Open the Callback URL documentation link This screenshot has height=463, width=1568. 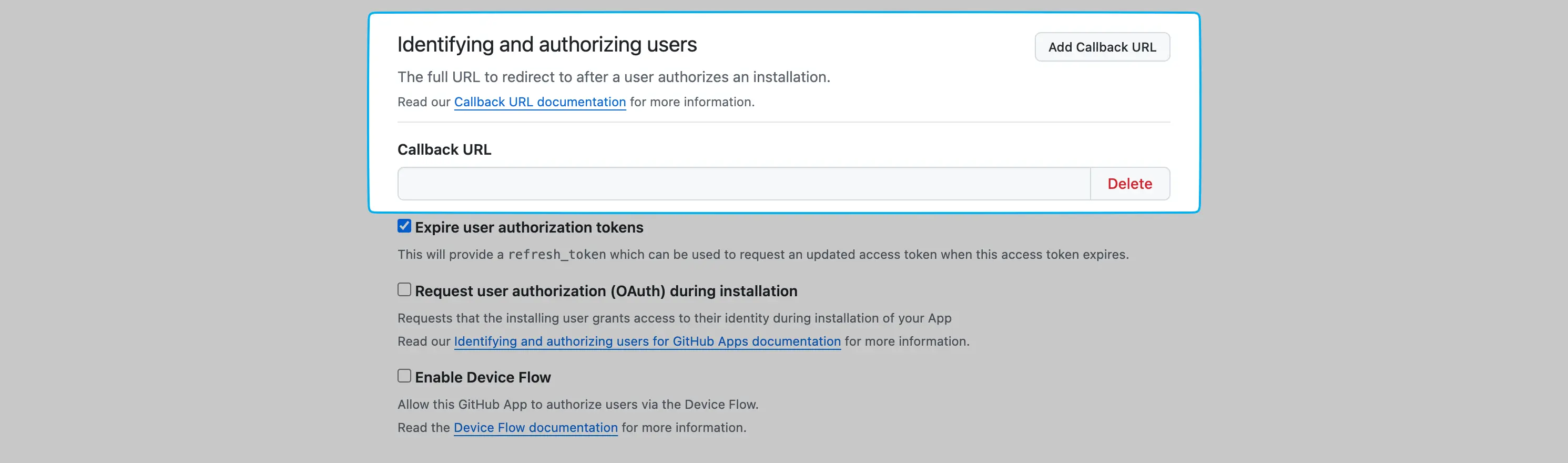click(x=539, y=102)
